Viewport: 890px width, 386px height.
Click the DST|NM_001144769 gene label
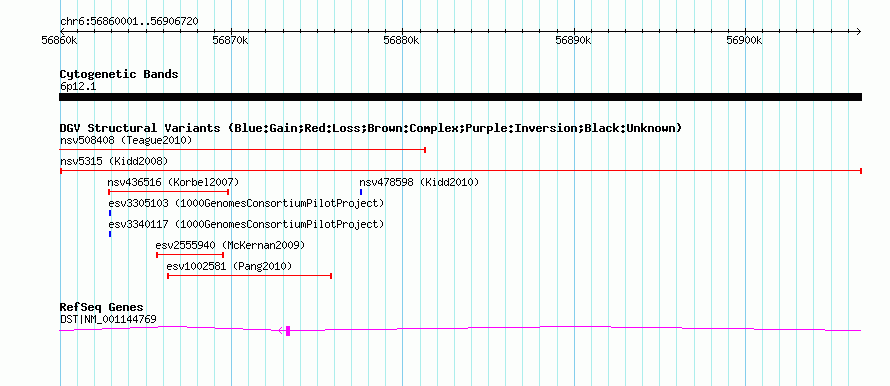108,320
